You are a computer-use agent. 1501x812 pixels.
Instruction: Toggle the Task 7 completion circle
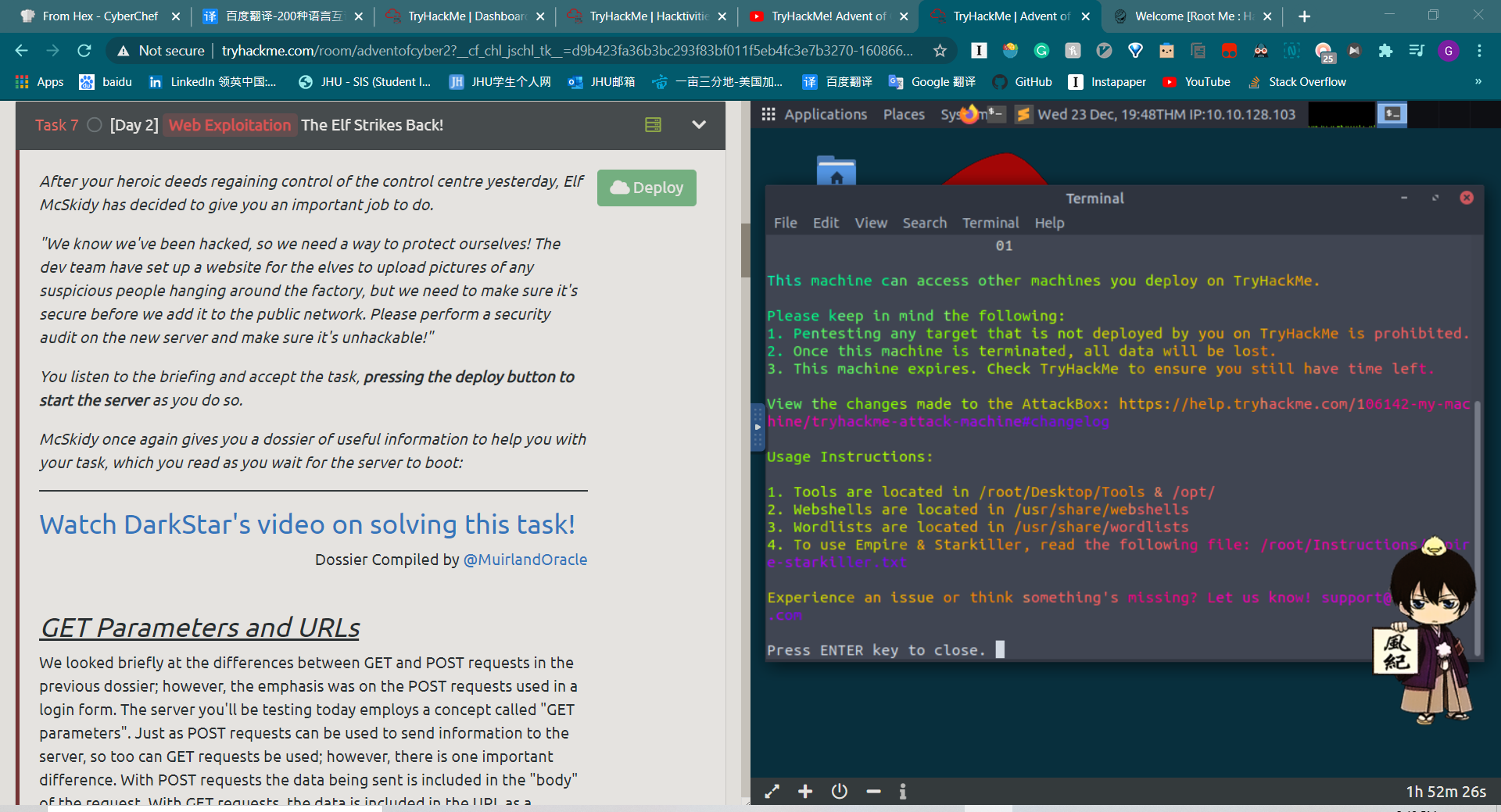(95, 125)
